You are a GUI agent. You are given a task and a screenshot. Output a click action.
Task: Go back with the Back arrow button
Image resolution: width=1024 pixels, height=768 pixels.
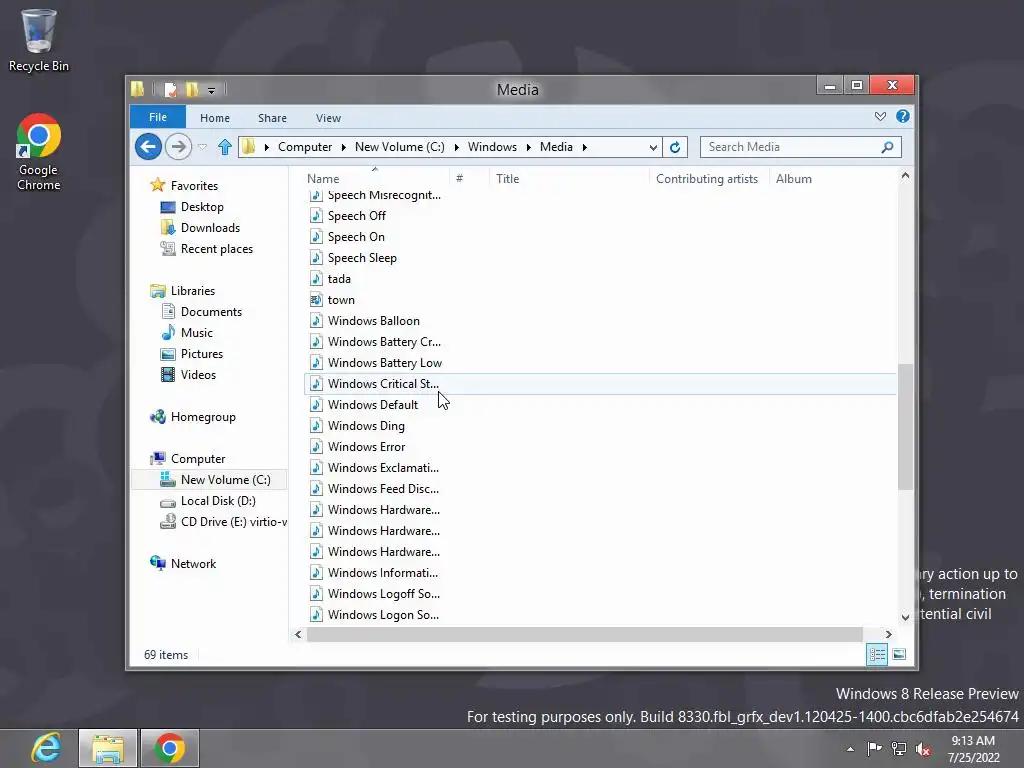click(148, 146)
